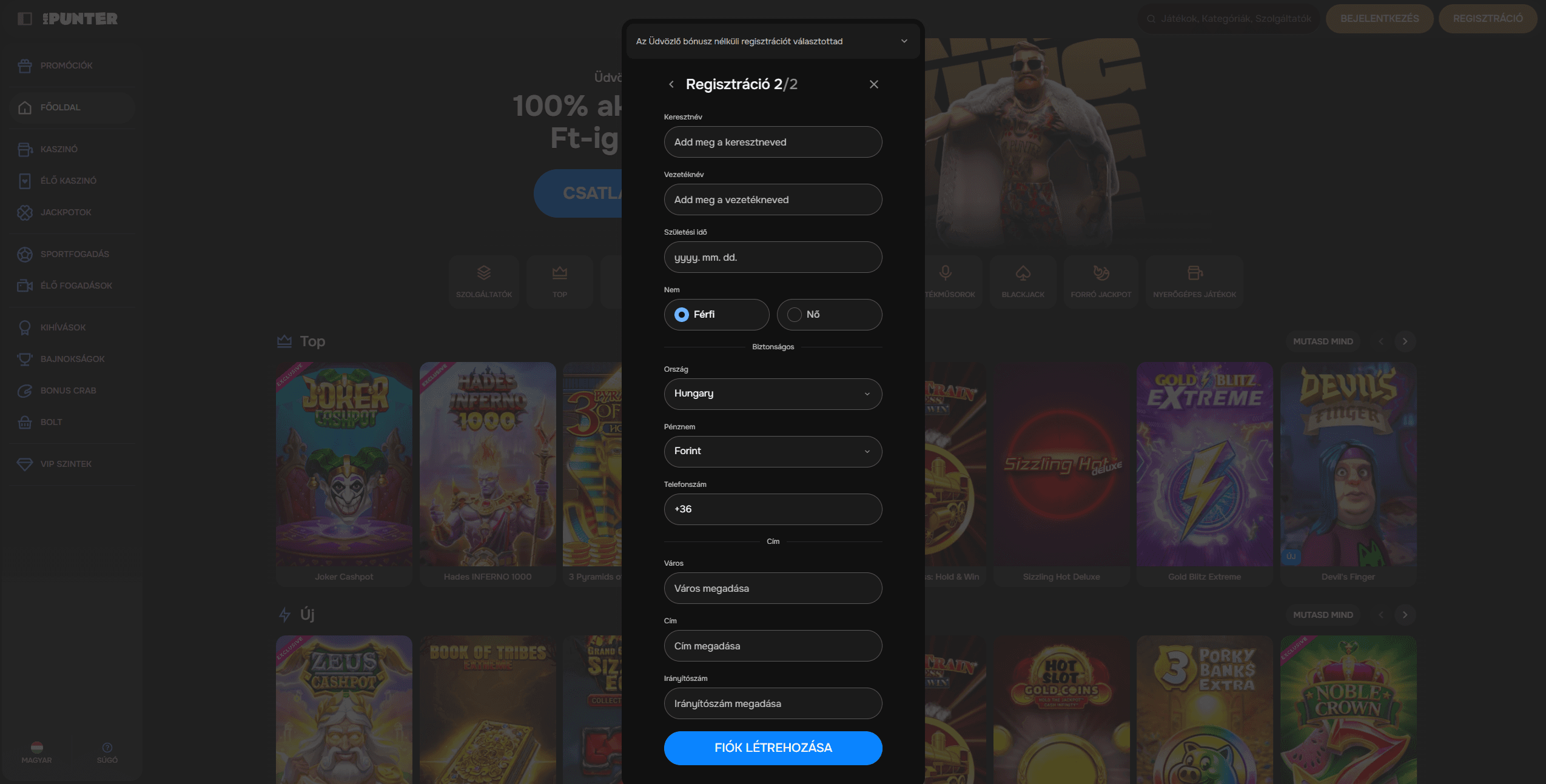
Task: Toggle the sidebar collapse icon near logo
Action: [25, 19]
